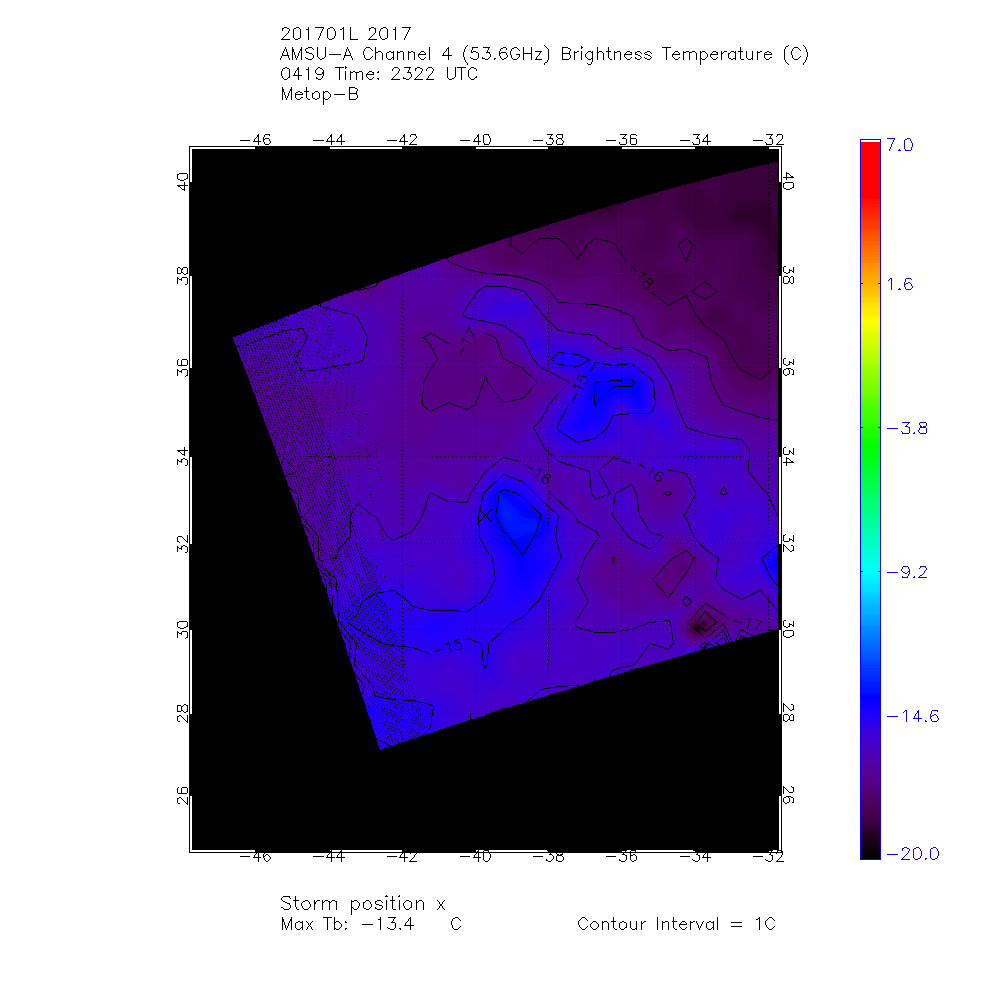Click the 26 latitude label on left axis

point(181,795)
